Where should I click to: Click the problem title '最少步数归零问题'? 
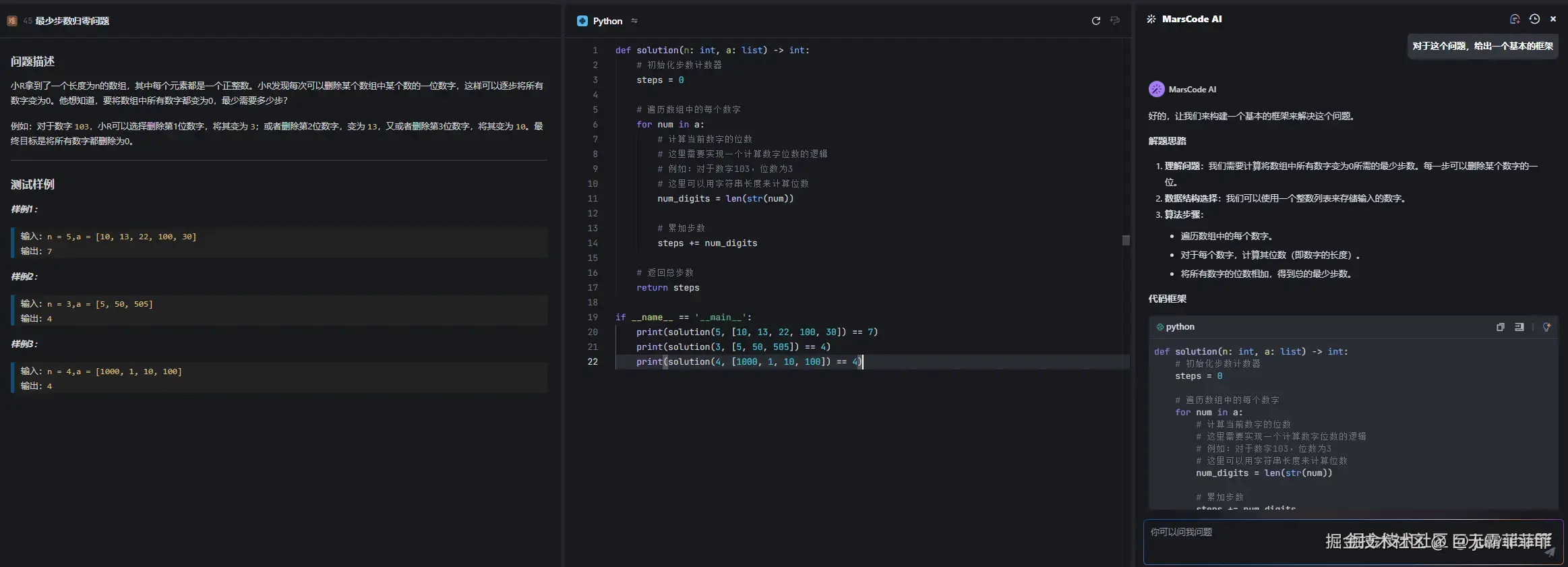(72, 21)
